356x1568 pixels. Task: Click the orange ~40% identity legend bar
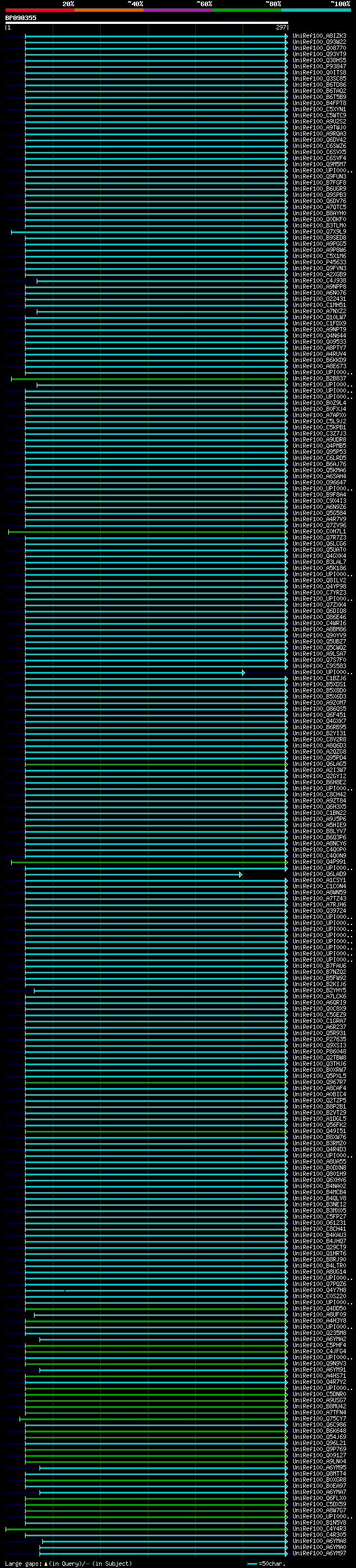[x=109, y=10]
